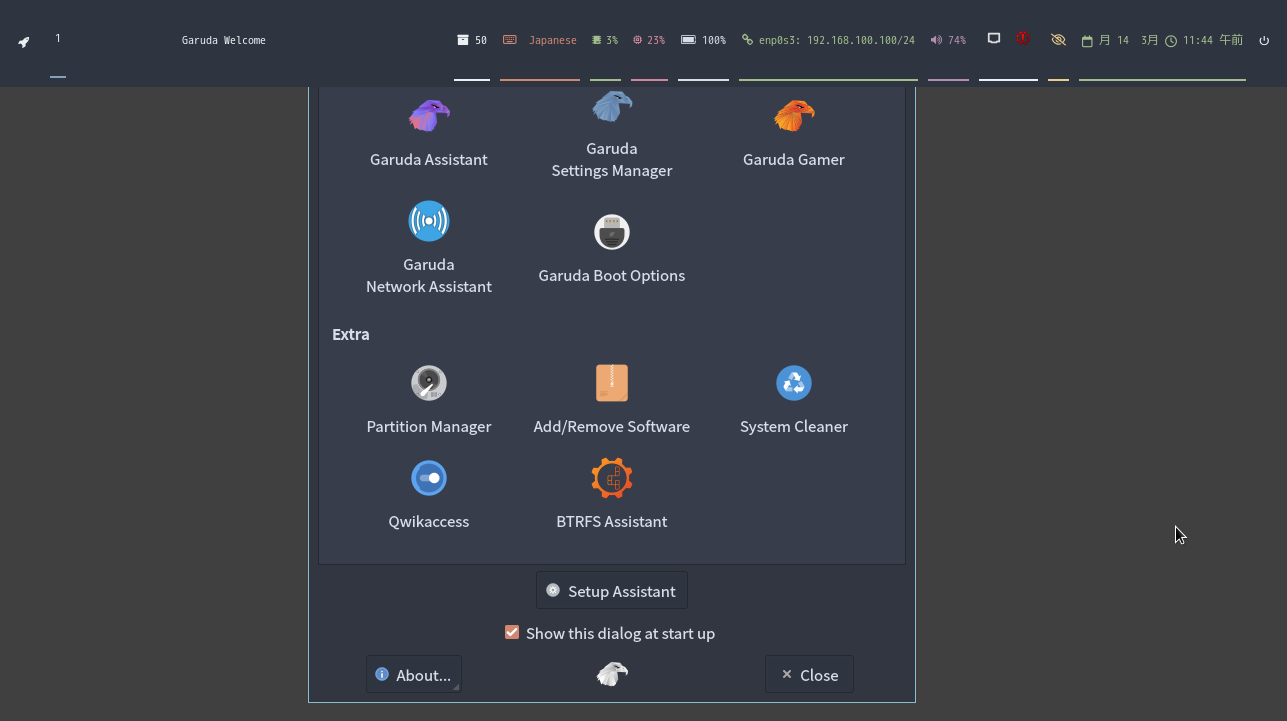Screen dimensions: 1287x721
Task: Open Partition Manager disk icon
Action: pyautogui.click(x=429, y=383)
